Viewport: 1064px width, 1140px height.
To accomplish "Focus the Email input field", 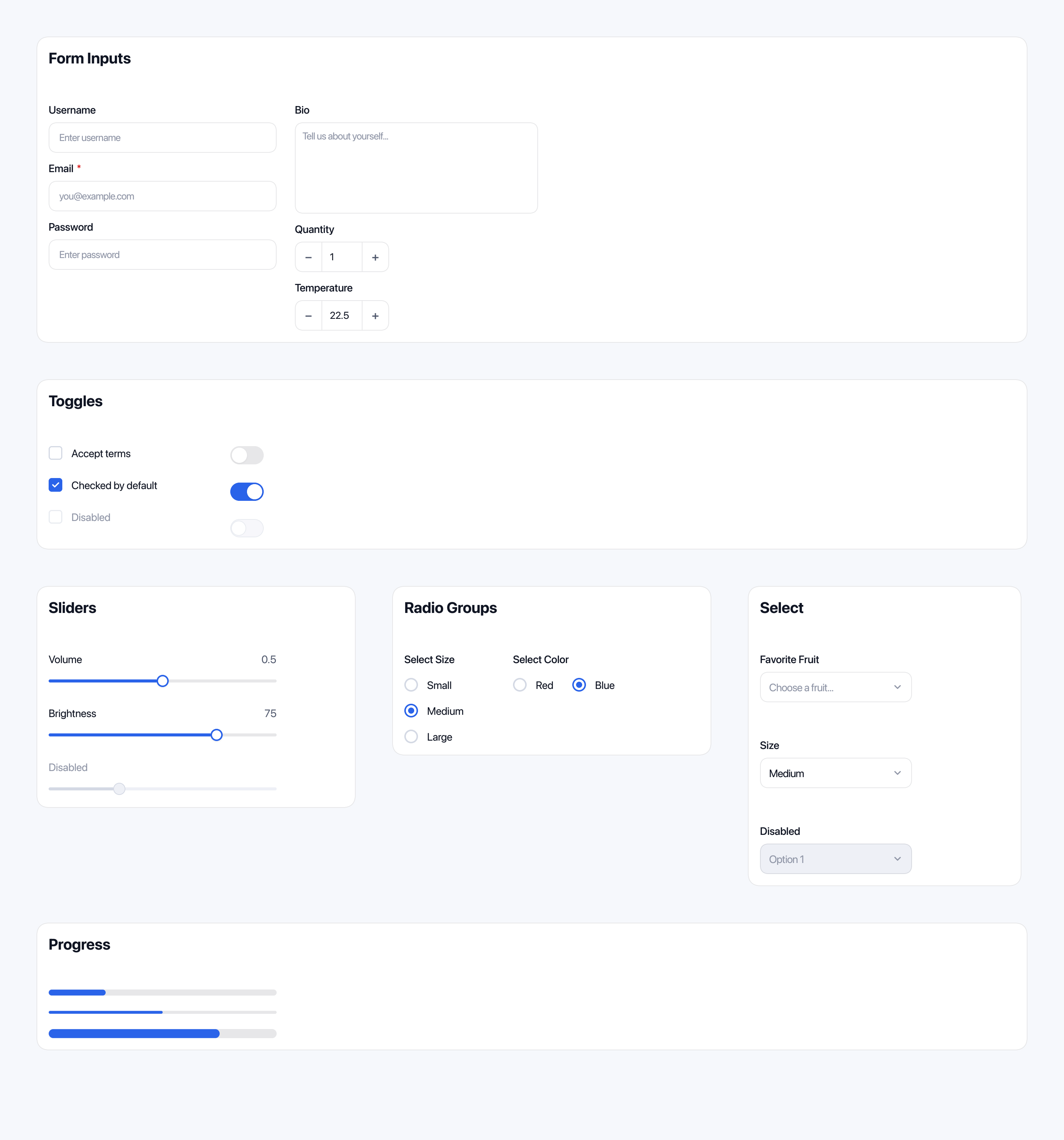I will 162,196.
